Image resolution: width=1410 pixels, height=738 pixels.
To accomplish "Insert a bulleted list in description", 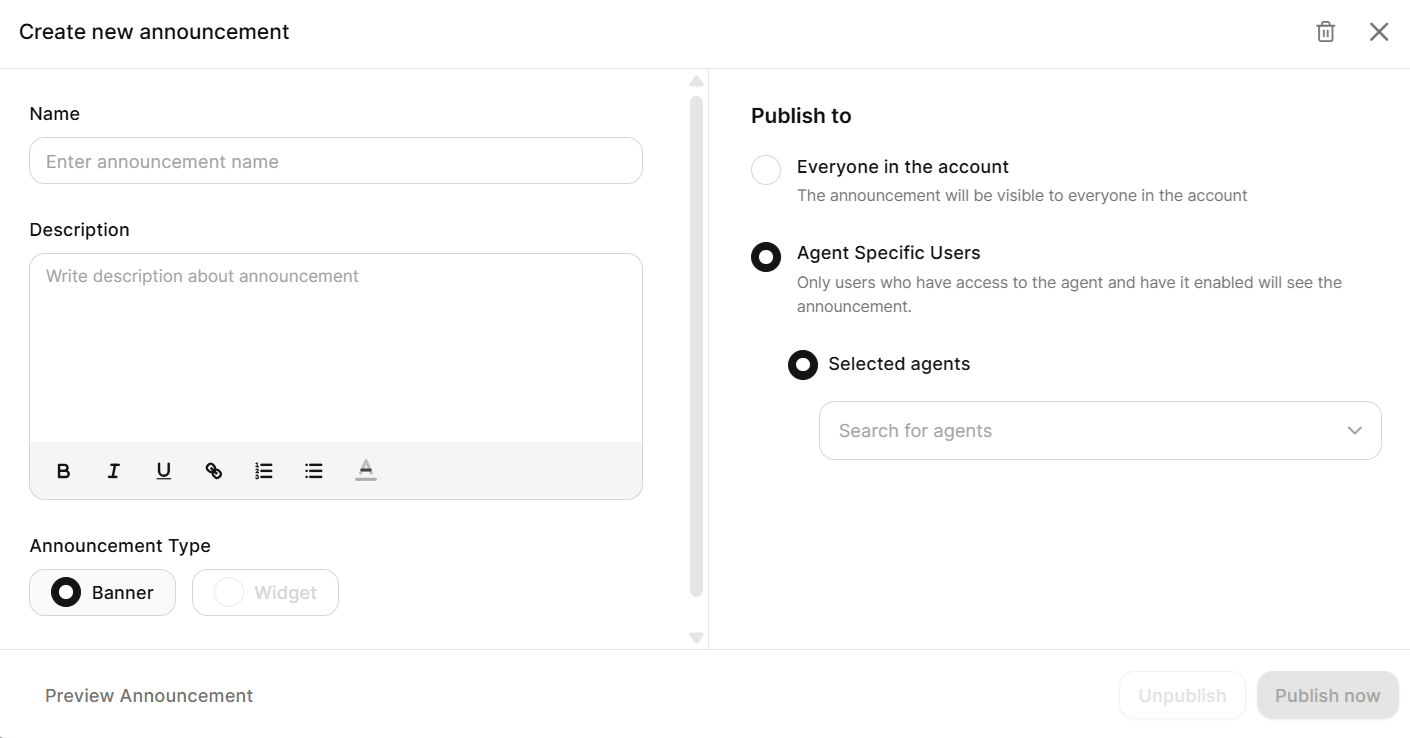I will (314, 471).
